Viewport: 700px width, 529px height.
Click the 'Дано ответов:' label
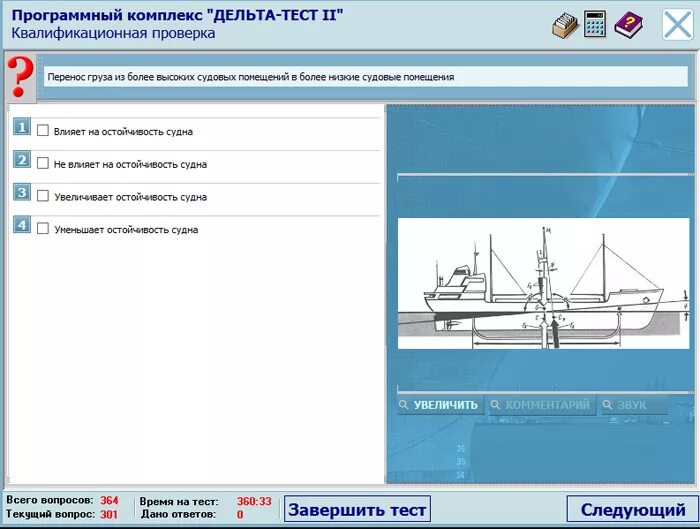click(178, 514)
